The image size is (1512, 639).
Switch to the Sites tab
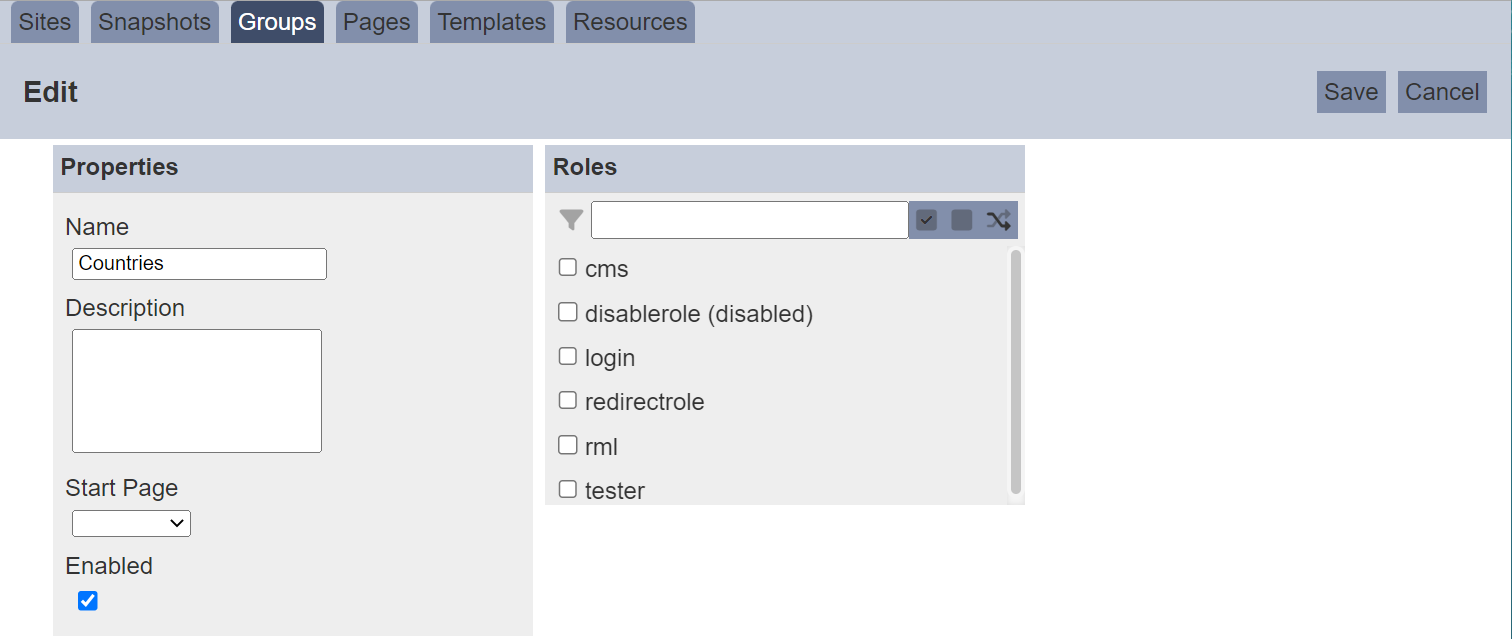click(45, 22)
